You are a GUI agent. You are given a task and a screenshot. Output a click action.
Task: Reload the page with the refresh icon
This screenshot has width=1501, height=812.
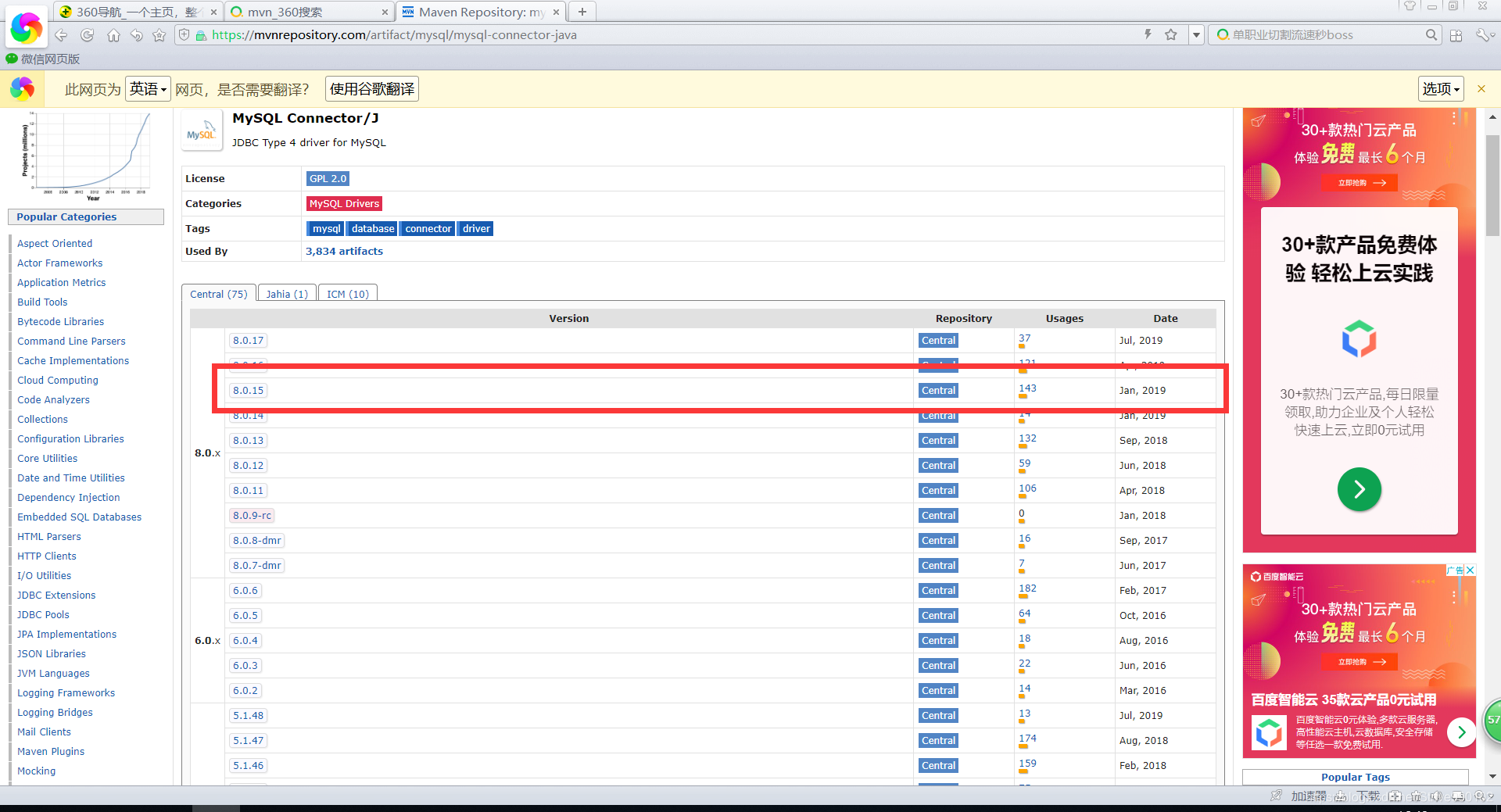click(x=87, y=35)
